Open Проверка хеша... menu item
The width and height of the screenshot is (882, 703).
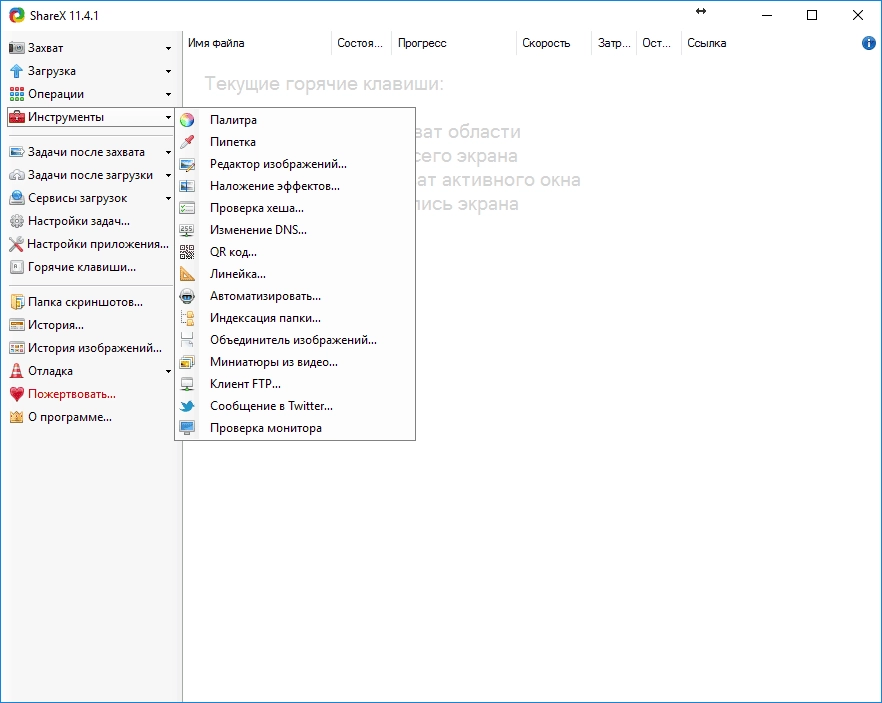[x=295, y=208]
